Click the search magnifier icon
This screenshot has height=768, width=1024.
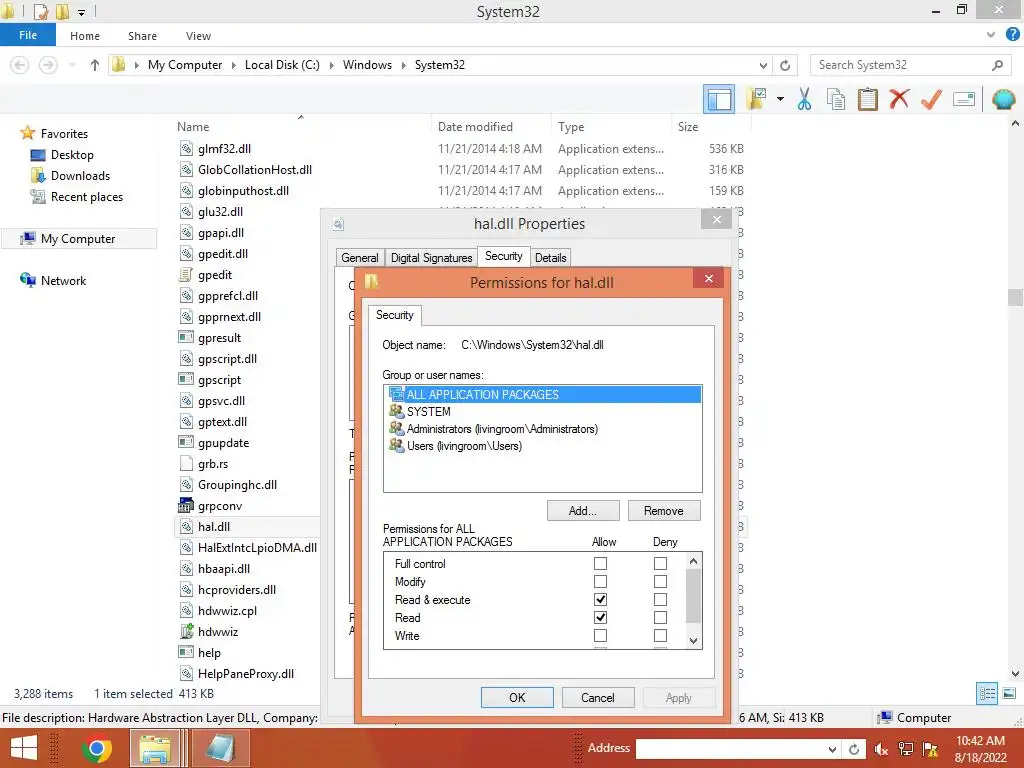click(x=997, y=65)
